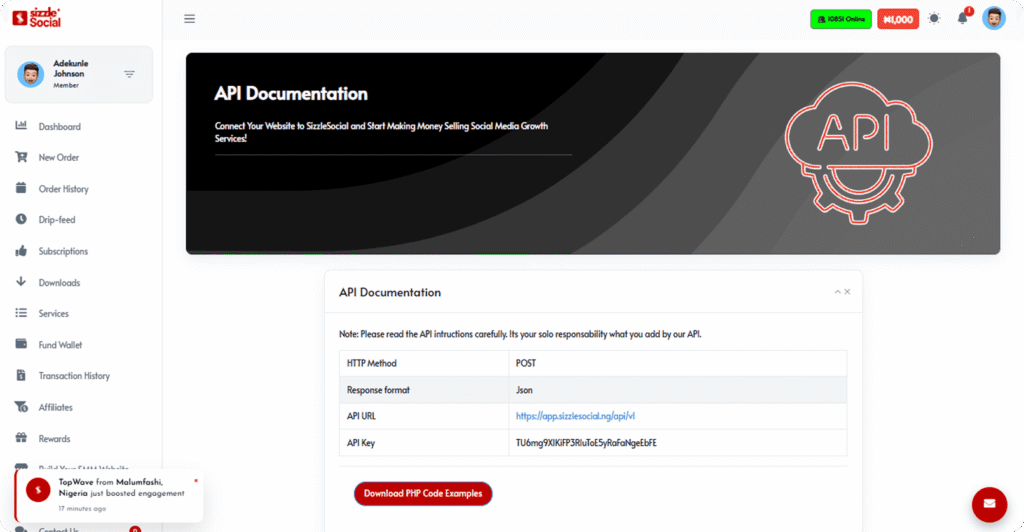Image resolution: width=1024 pixels, height=532 pixels.
Task: Click the SizzleSocial logo
Action: [37, 18]
